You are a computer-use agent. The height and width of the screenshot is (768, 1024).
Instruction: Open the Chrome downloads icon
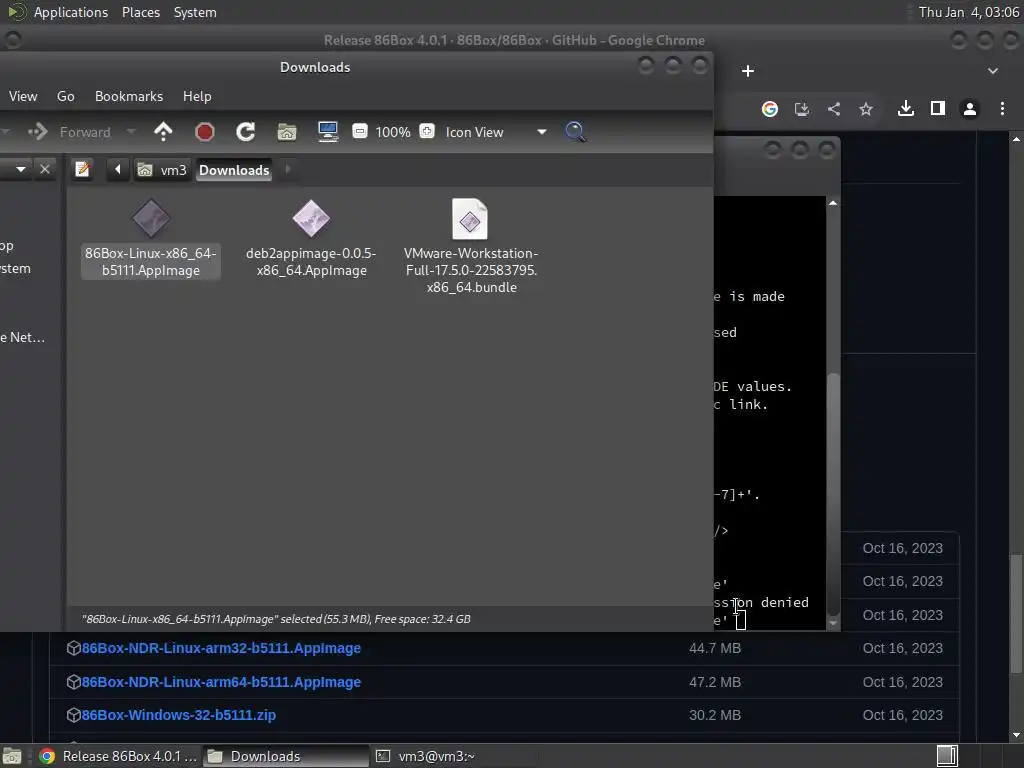(x=906, y=108)
